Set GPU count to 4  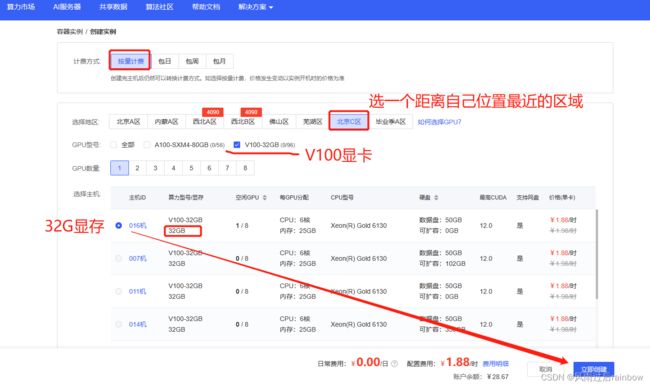(x=173, y=168)
